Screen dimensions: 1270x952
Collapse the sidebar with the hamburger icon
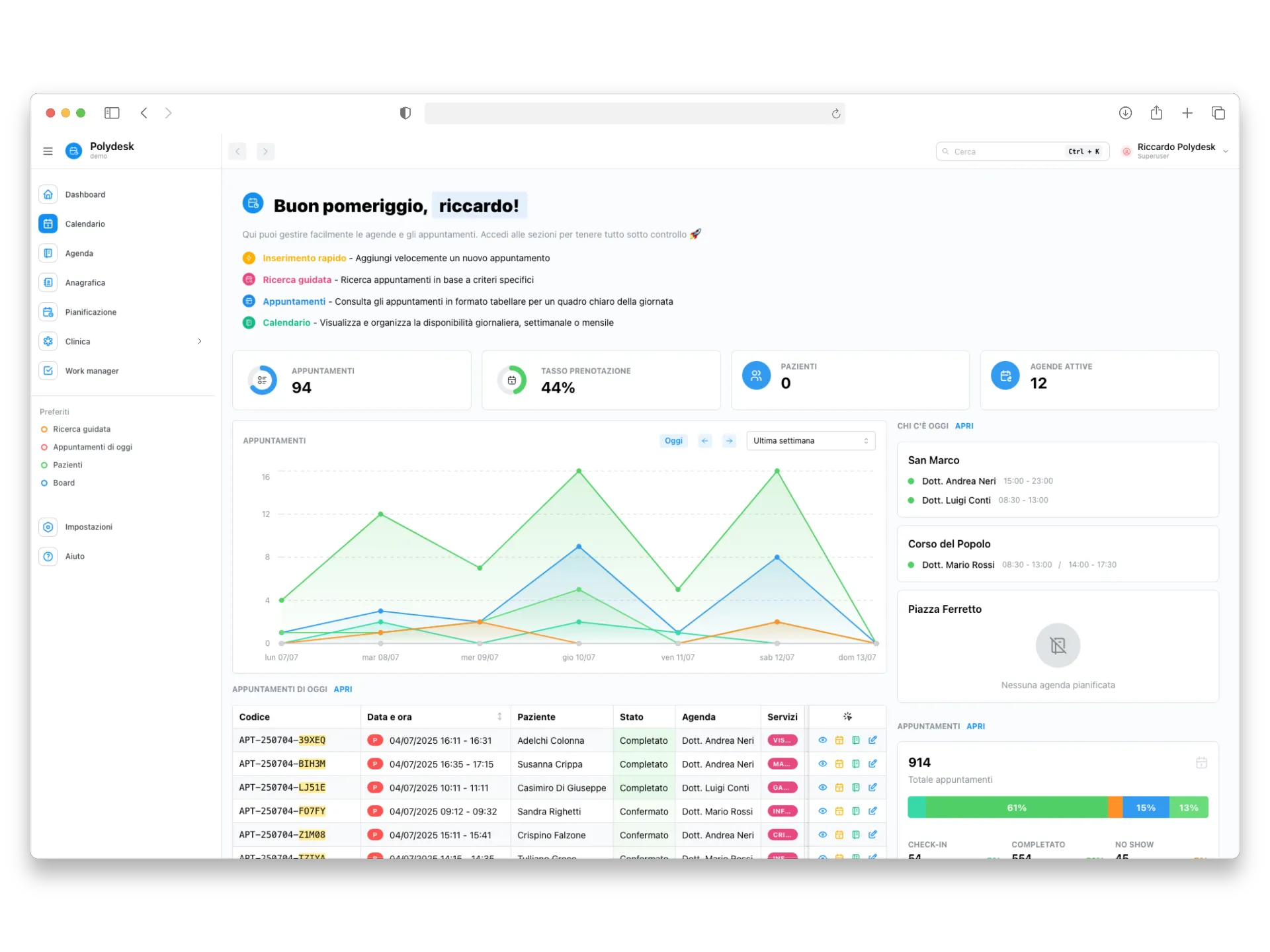(x=48, y=151)
